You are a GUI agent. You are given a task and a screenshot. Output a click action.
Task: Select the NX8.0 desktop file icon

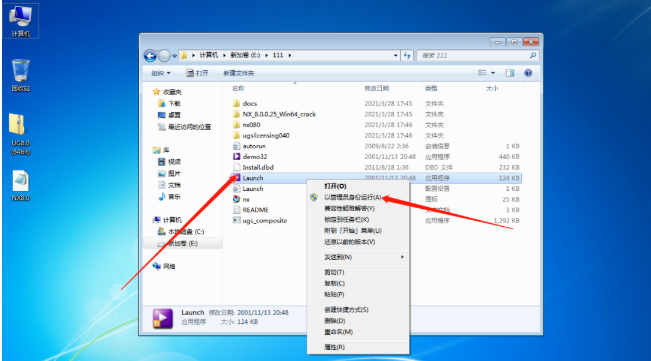coord(20,185)
